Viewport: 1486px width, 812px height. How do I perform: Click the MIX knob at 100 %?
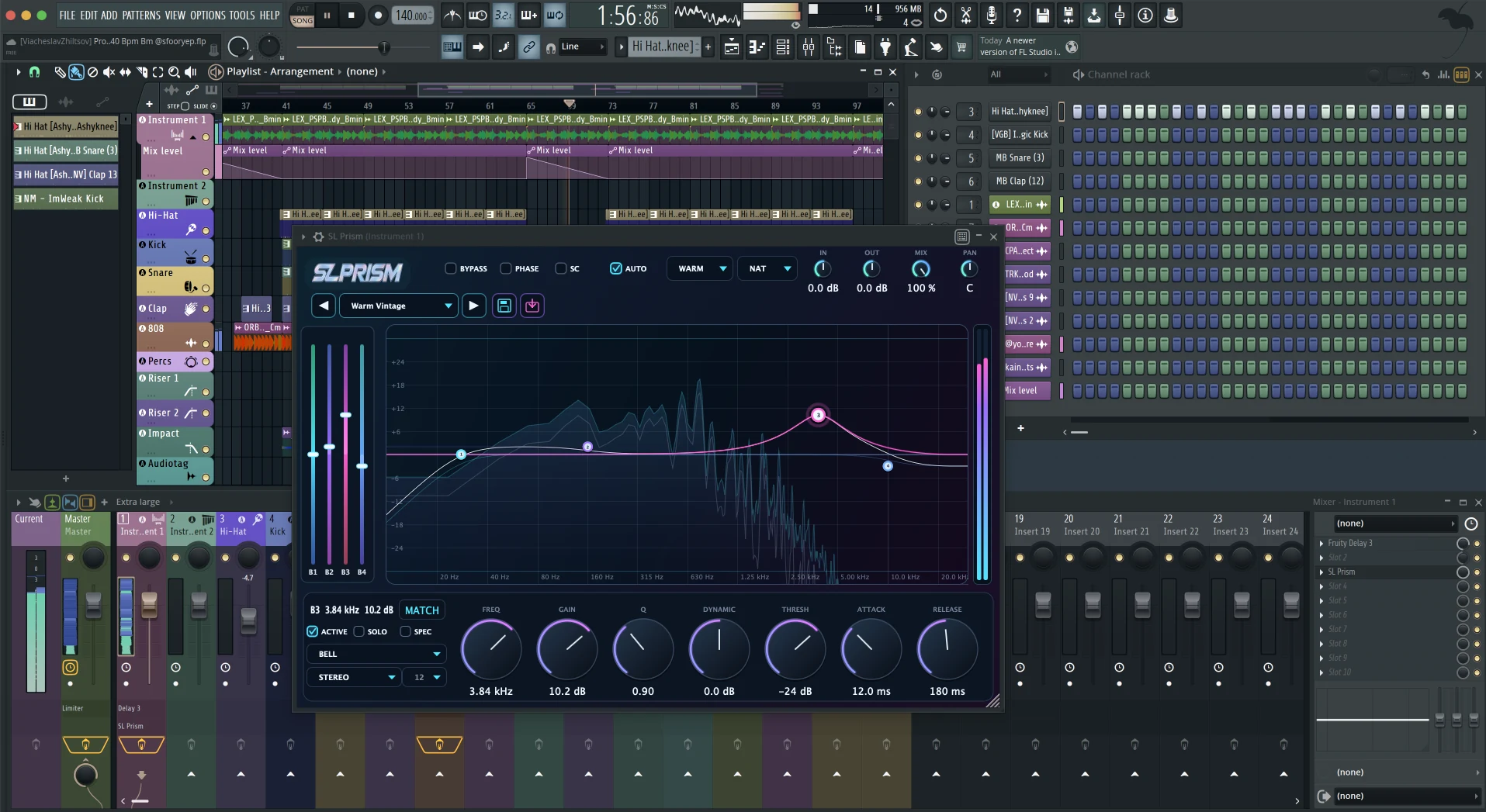pos(920,269)
